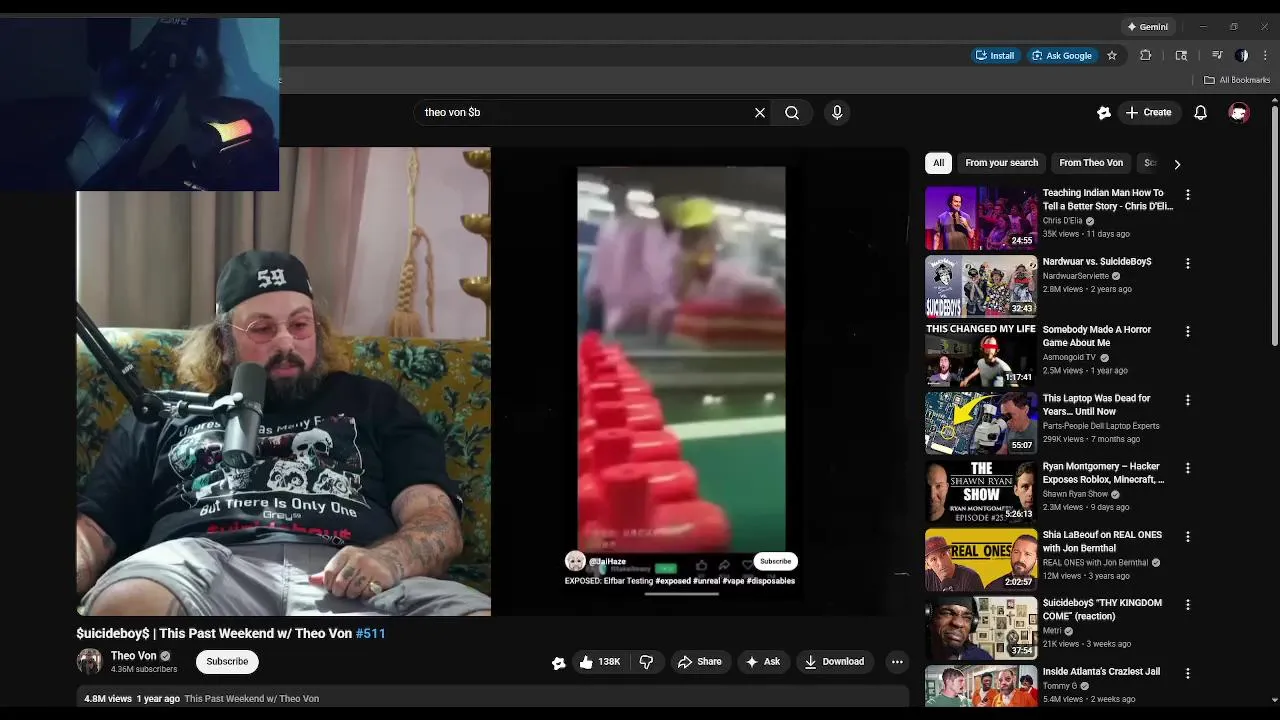Select the All filter chip

[938, 163]
